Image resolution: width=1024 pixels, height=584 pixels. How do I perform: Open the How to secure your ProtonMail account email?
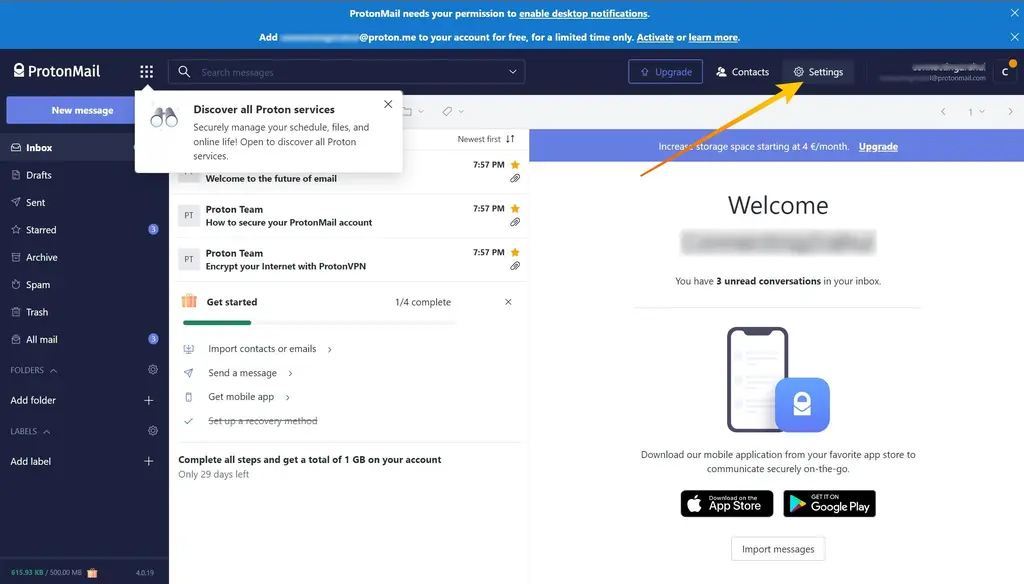349,216
